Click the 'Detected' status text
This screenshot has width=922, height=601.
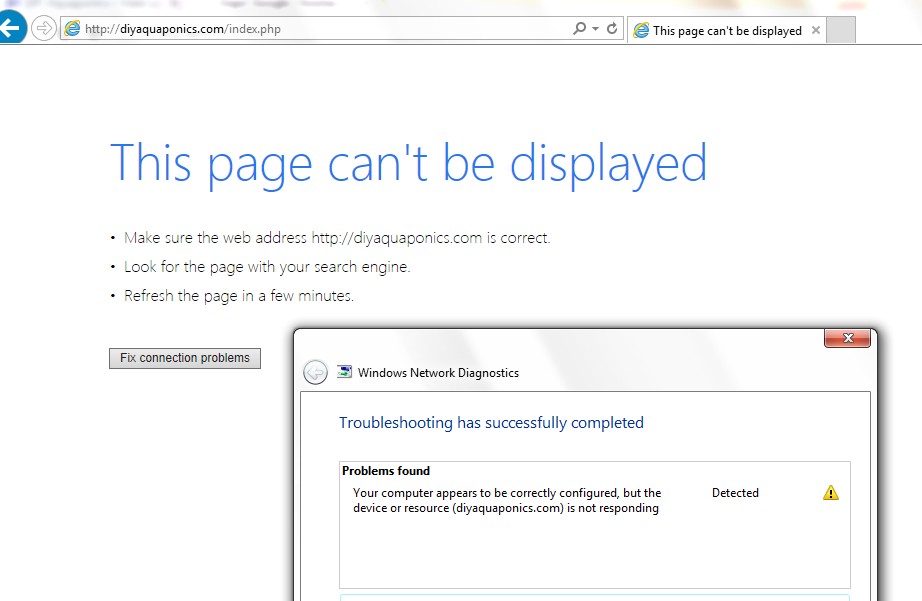pos(735,493)
